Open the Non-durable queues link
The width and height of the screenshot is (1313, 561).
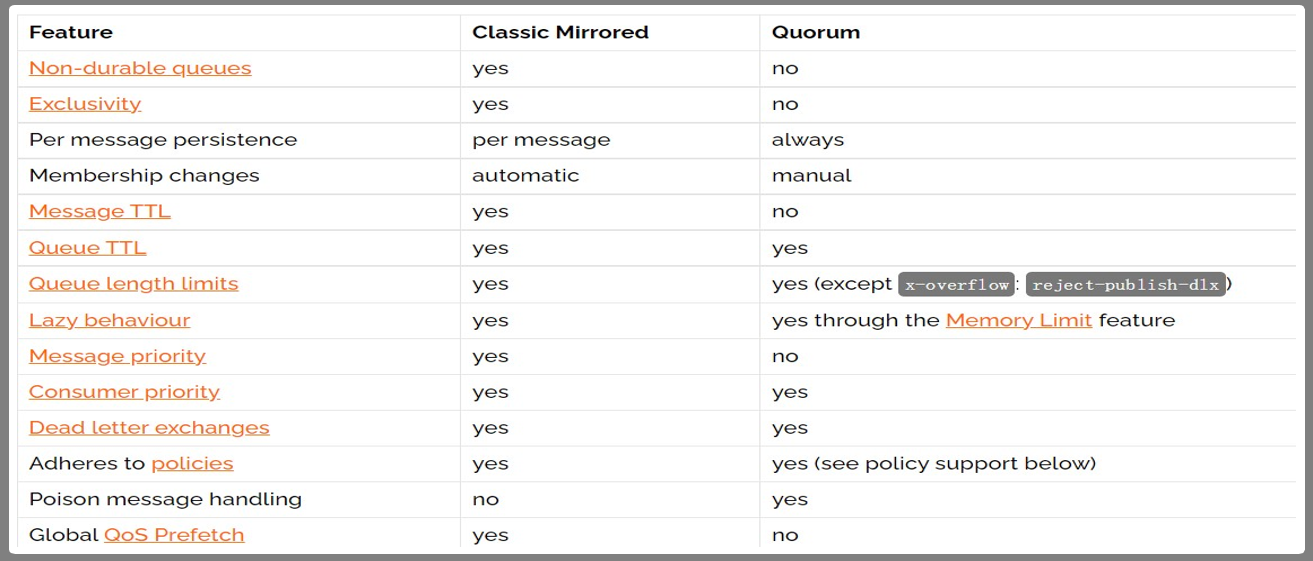coord(140,68)
